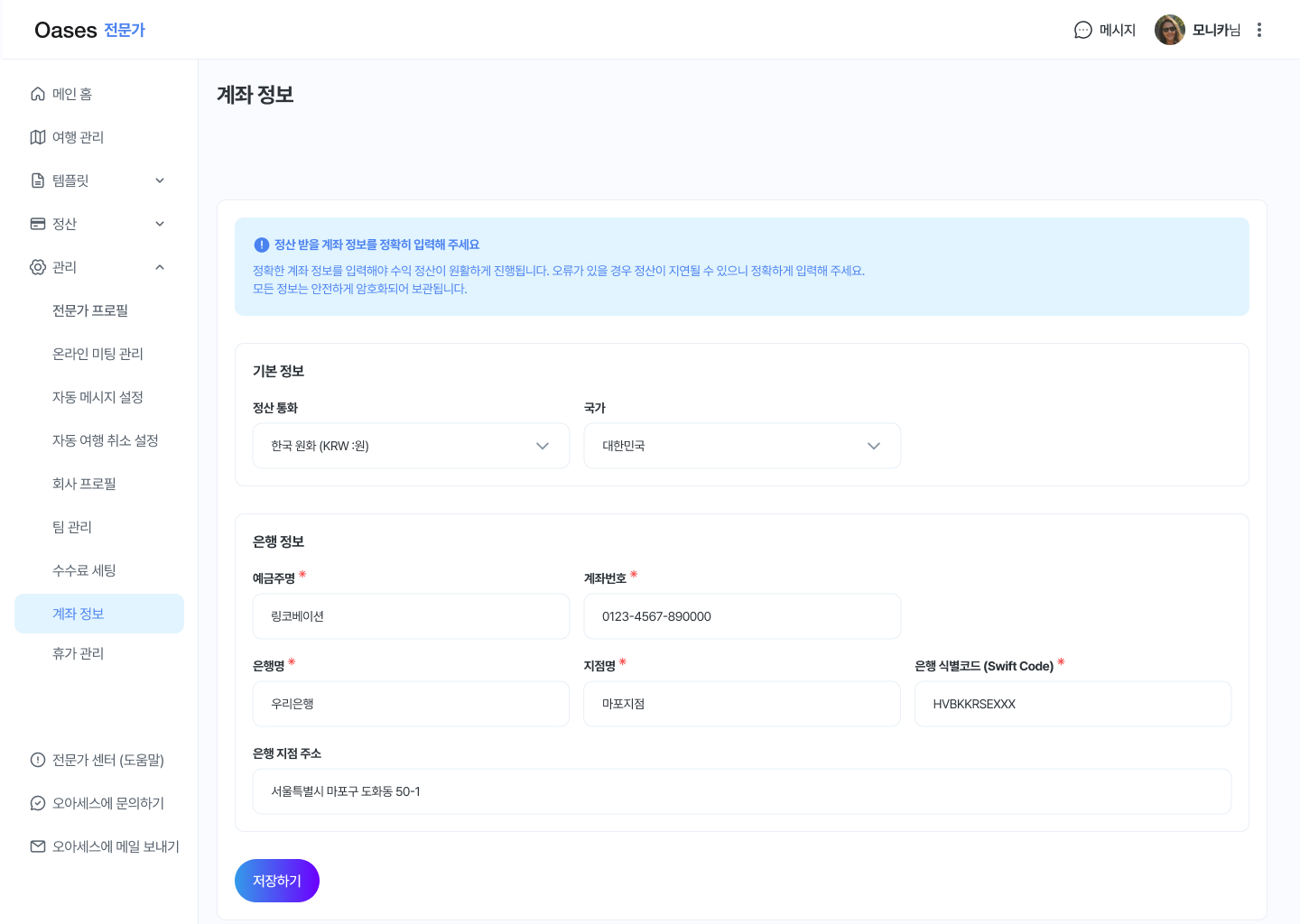The image size is (1300, 924).
Task: Open the 국가 country dropdown
Action: pyautogui.click(x=742, y=446)
